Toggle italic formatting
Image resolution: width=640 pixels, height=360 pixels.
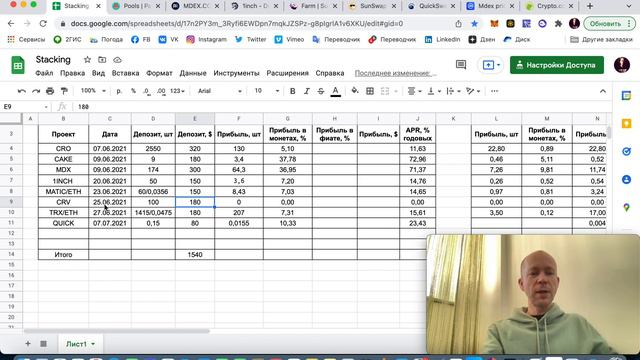(x=307, y=91)
